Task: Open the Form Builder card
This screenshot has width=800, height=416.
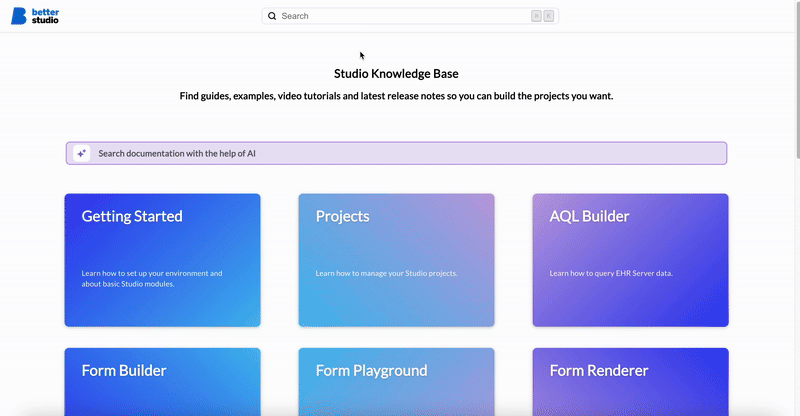Action: pos(162,380)
